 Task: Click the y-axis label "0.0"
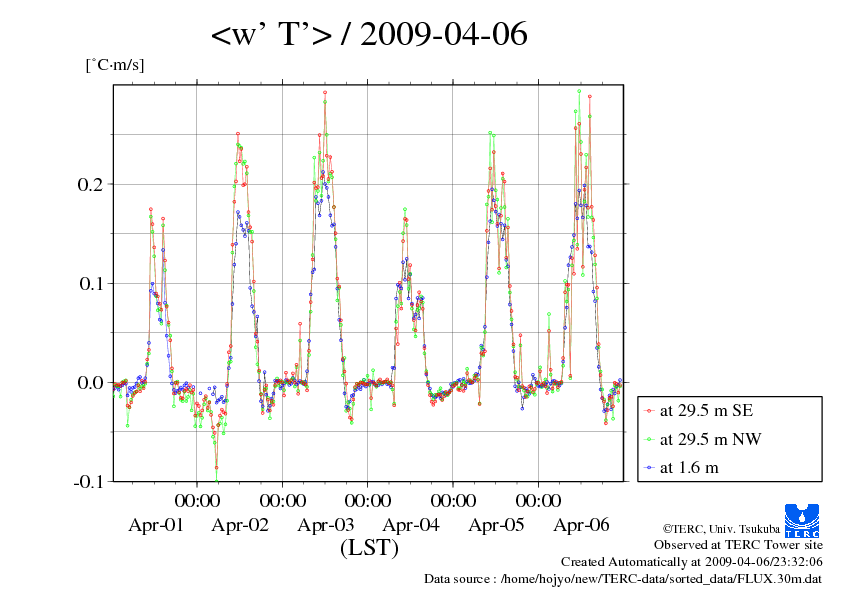point(90,382)
